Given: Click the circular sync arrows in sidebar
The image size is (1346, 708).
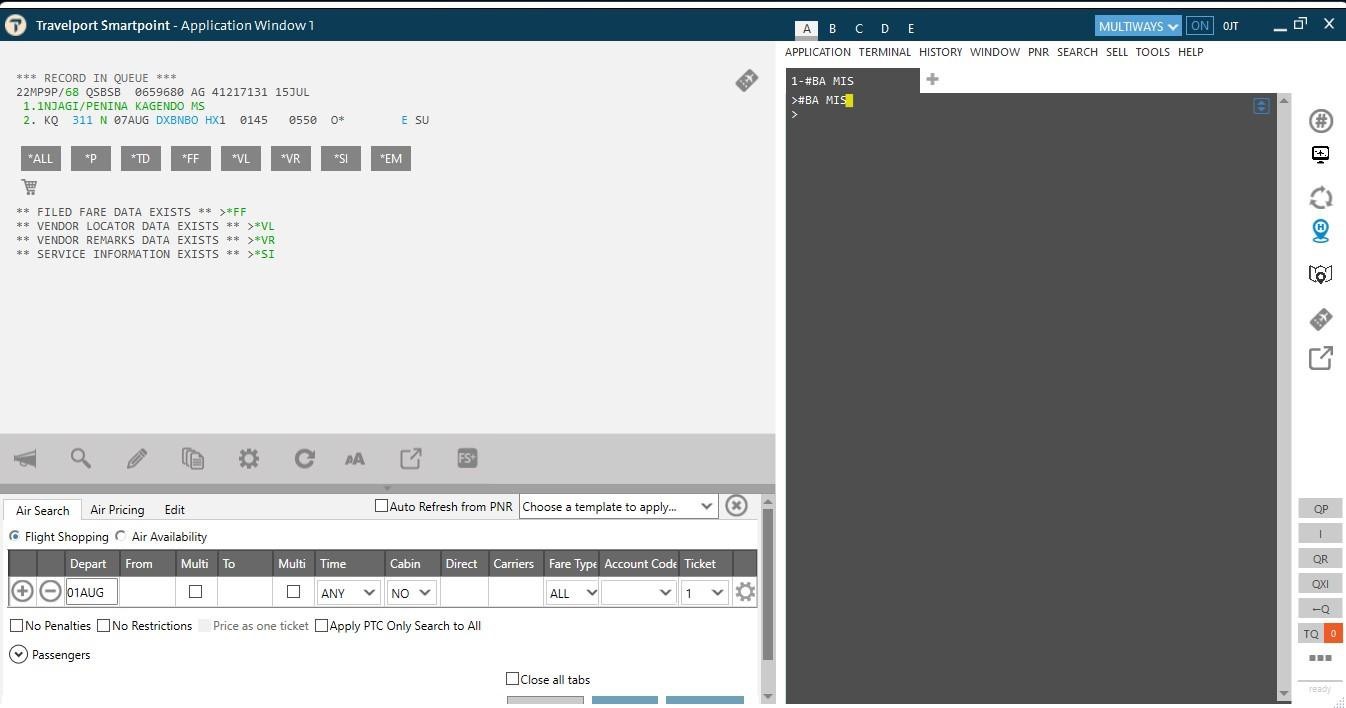Looking at the screenshot, I should 1321,198.
